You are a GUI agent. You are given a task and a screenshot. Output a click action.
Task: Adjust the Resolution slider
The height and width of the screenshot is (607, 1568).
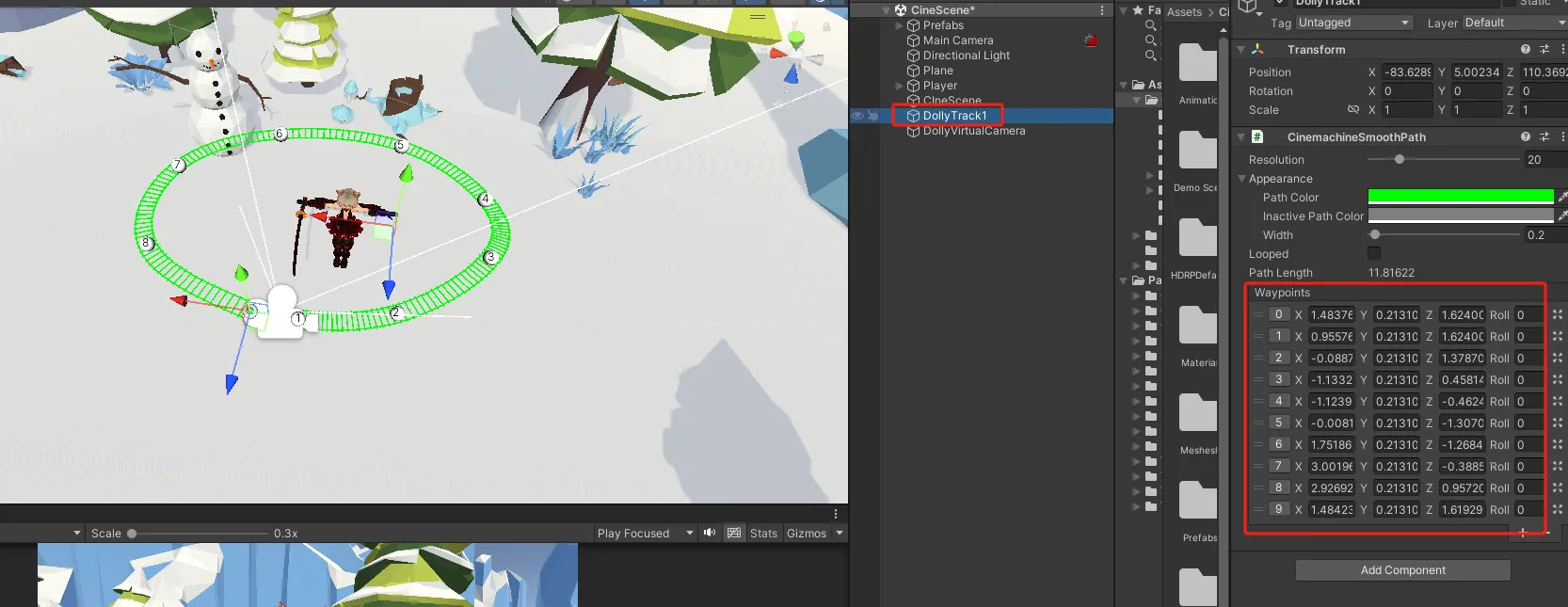(1443, 159)
